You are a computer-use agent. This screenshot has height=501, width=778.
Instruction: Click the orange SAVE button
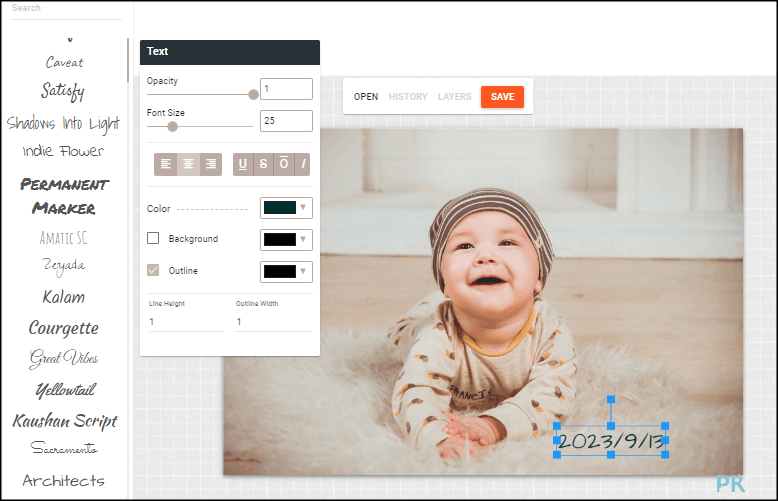[502, 97]
